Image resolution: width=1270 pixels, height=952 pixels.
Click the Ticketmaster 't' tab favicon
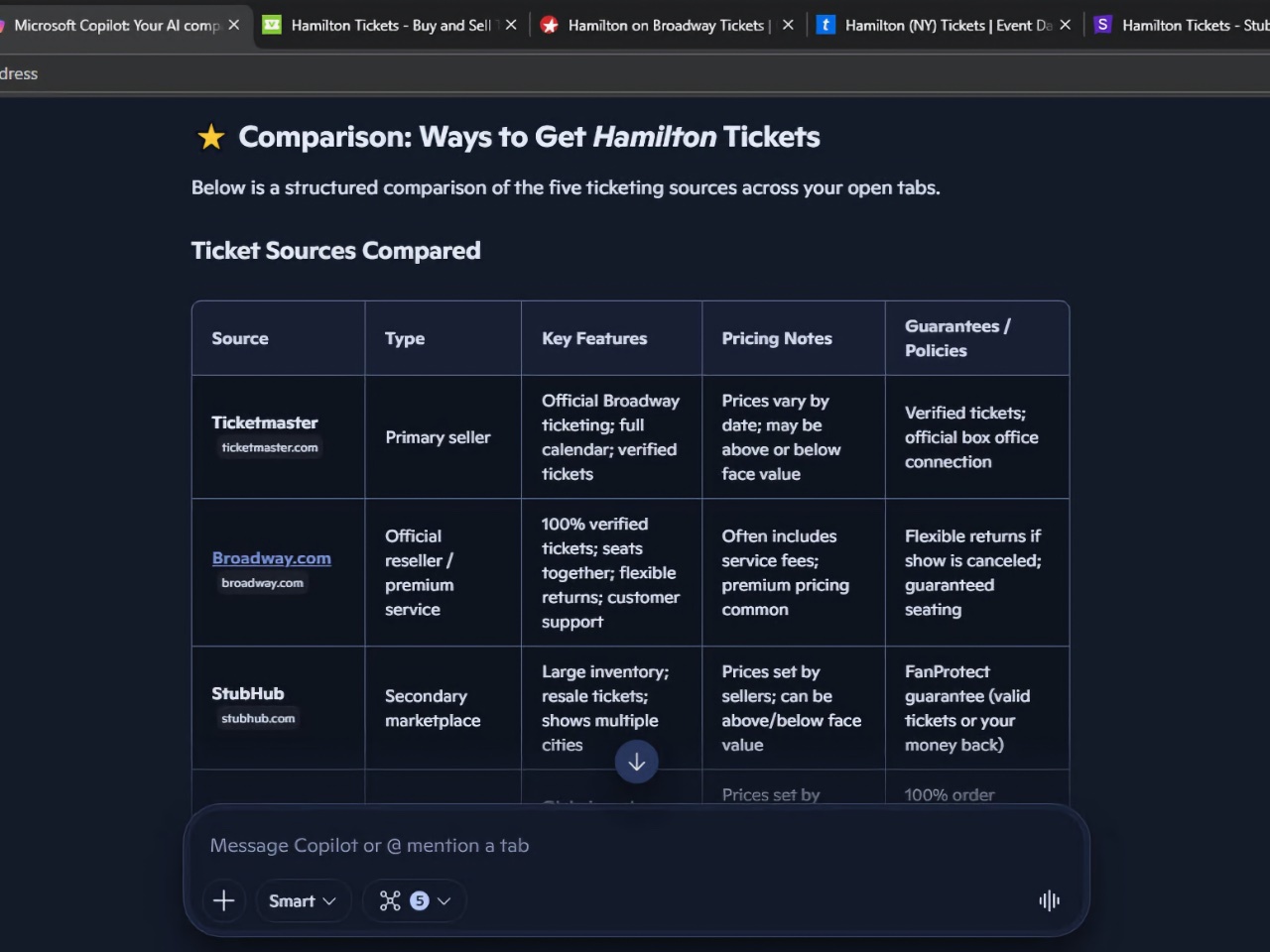825,25
